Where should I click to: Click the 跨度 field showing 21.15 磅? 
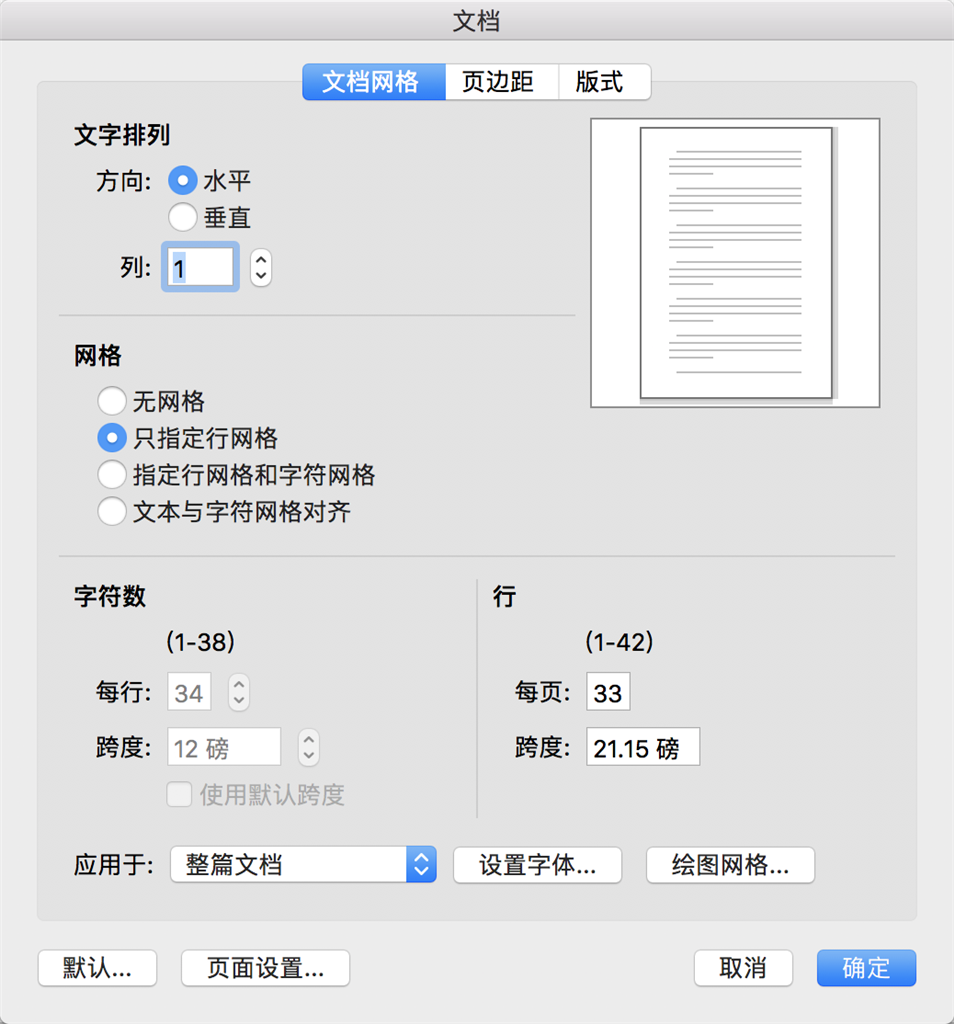pos(642,747)
